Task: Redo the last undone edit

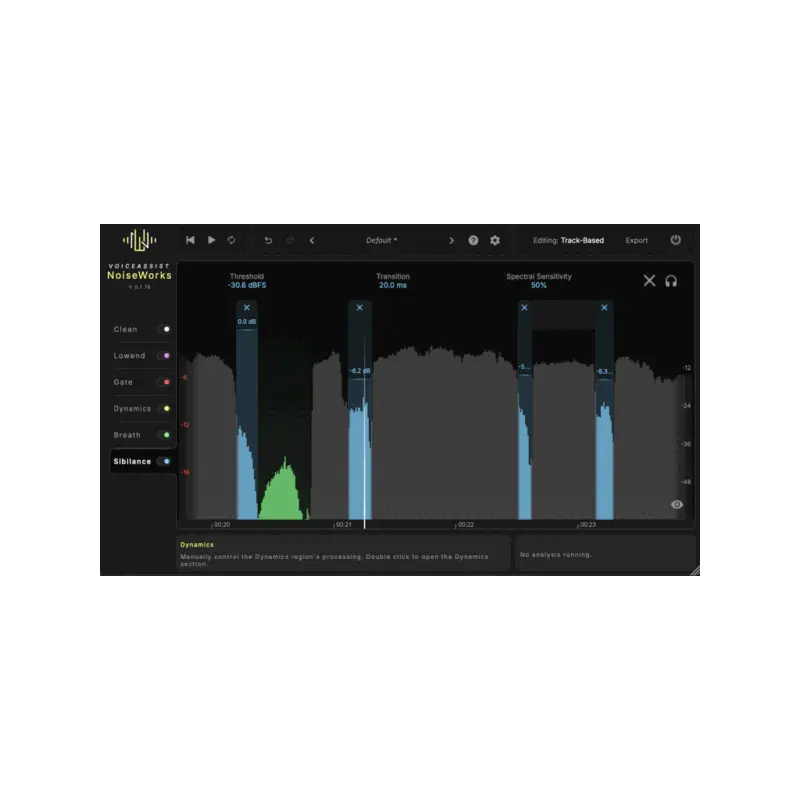Action: pyautogui.click(x=290, y=240)
